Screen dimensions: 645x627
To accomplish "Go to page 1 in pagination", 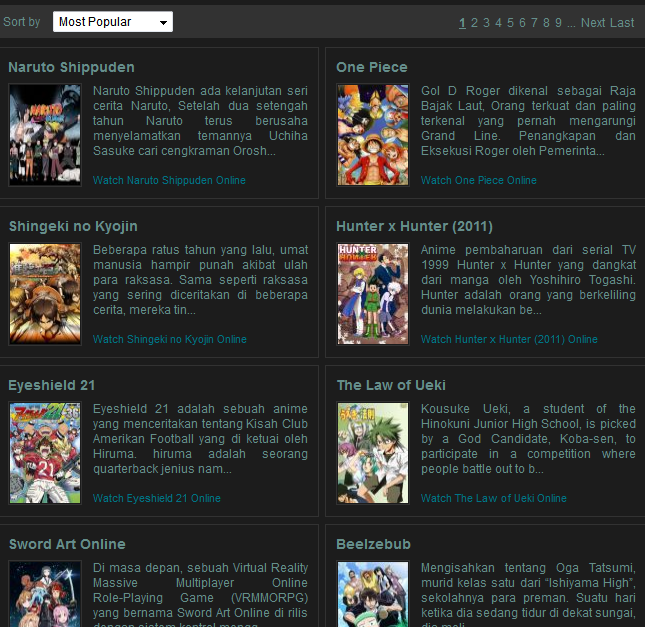I will point(462,23).
